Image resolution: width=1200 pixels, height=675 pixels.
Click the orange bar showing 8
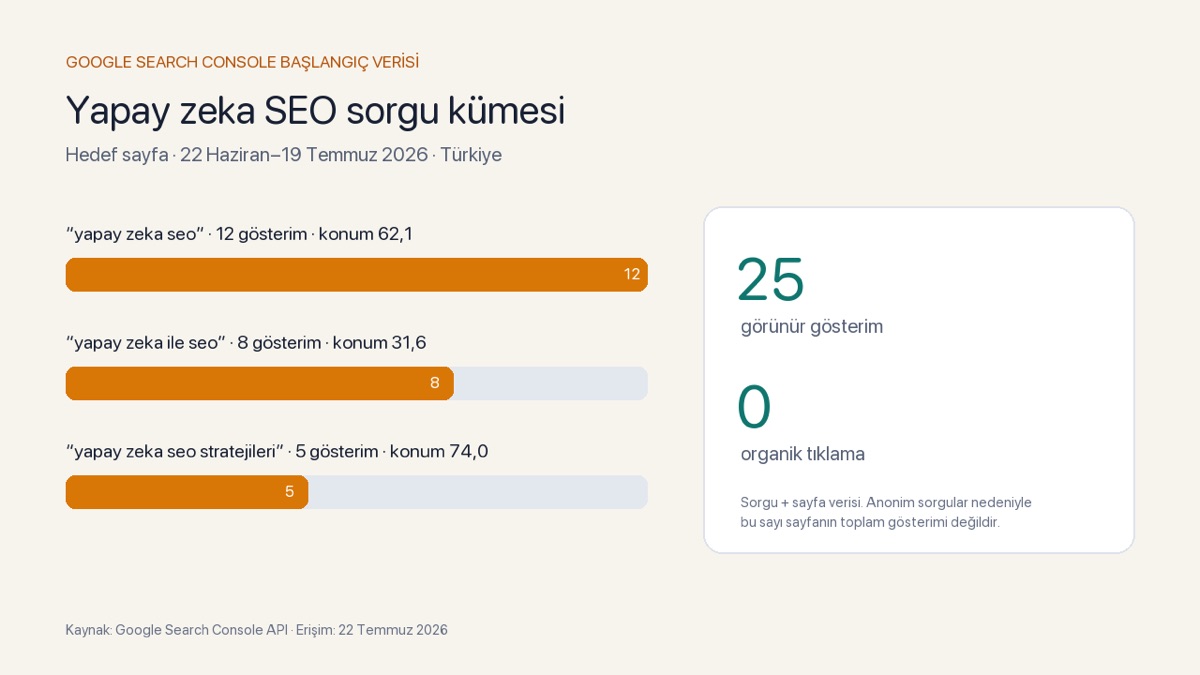click(260, 384)
